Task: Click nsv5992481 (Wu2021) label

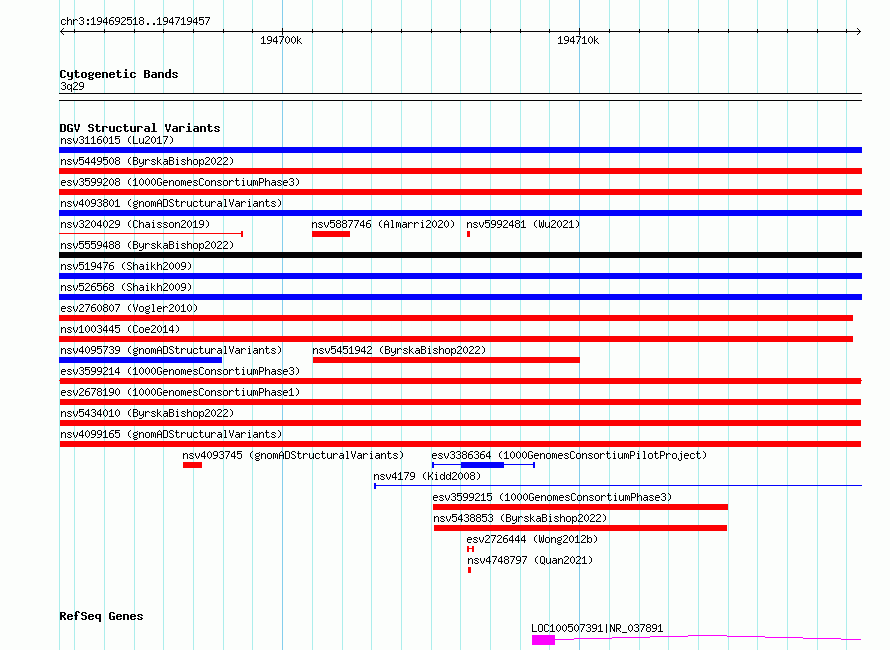Action: click(523, 224)
